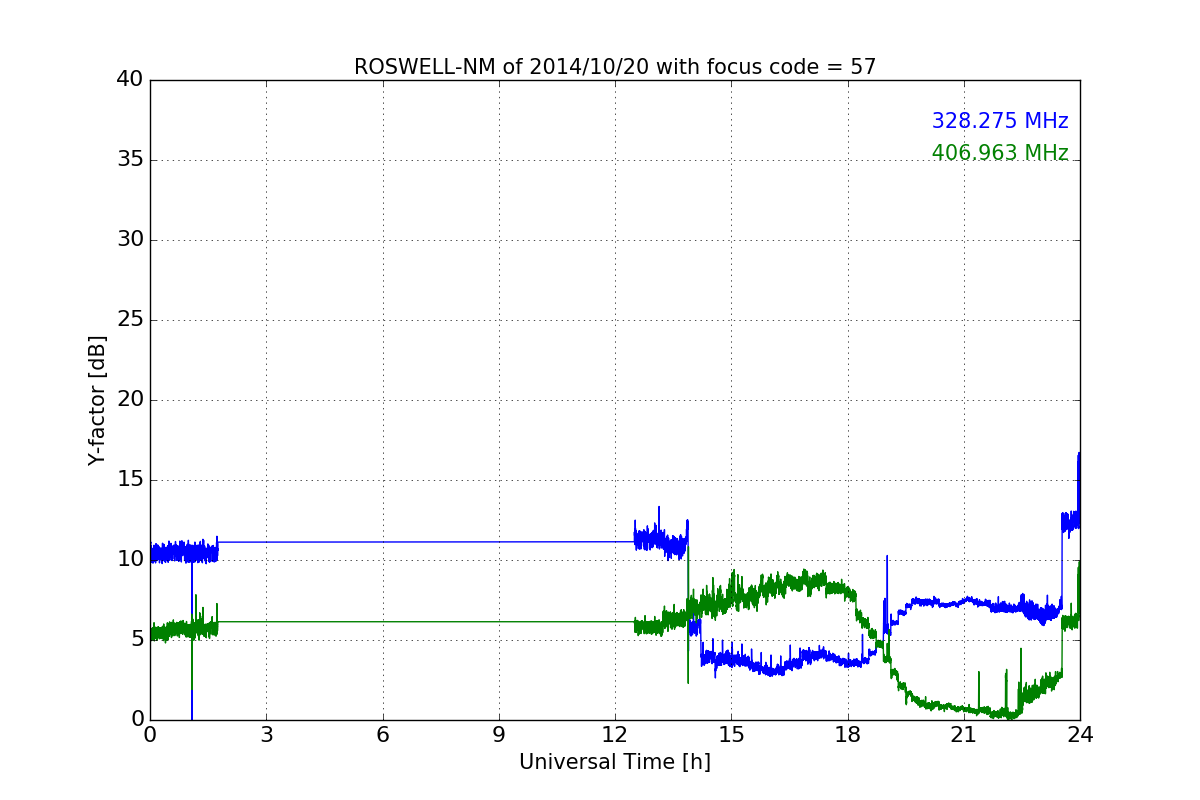Image resolution: width=1200 pixels, height=800 pixels.
Task: Click the x-axis tick label 21
Action: point(964,735)
